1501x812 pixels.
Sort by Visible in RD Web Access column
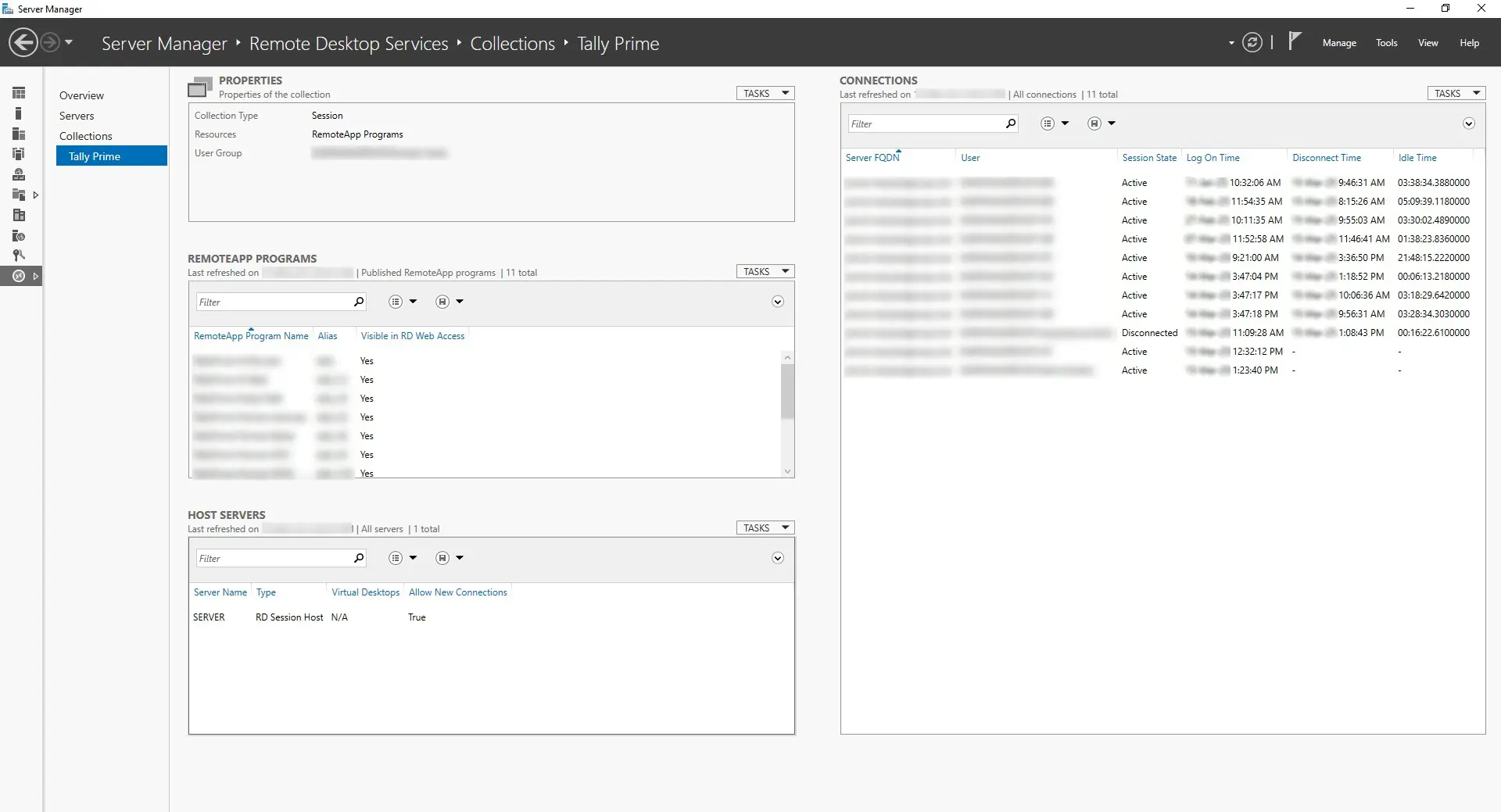pos(413,336)
